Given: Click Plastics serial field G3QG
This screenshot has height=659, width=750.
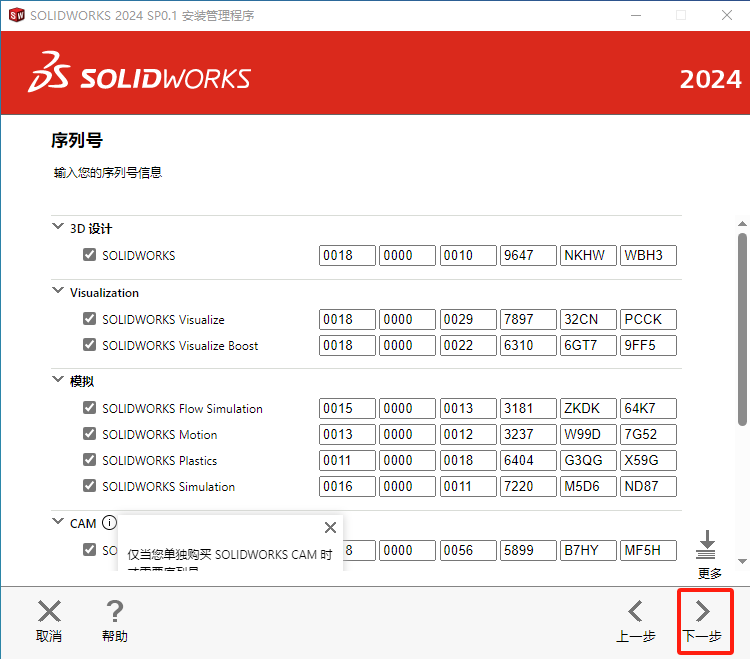Looking at the screenshot, I should tap(588, 460).
